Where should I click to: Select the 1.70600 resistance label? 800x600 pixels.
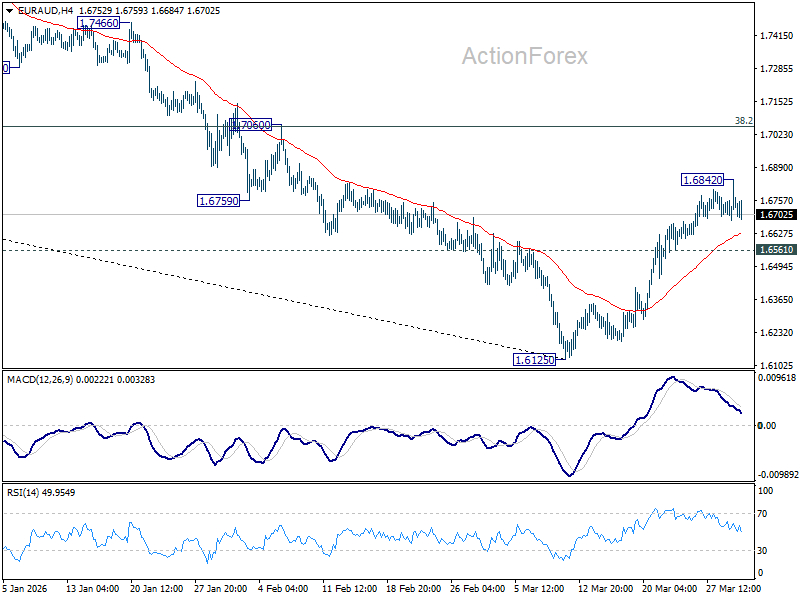point(250,125)
